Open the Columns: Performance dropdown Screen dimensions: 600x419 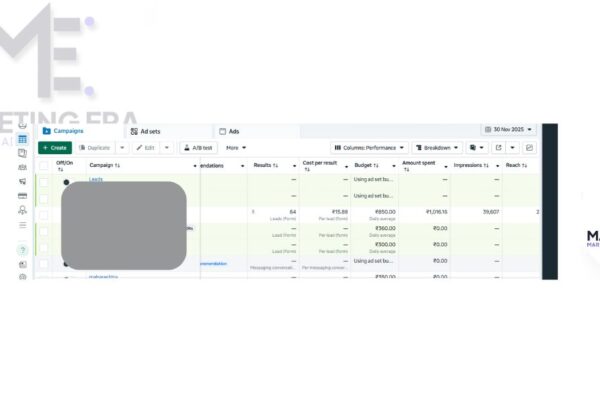click(x=369, y=148)
